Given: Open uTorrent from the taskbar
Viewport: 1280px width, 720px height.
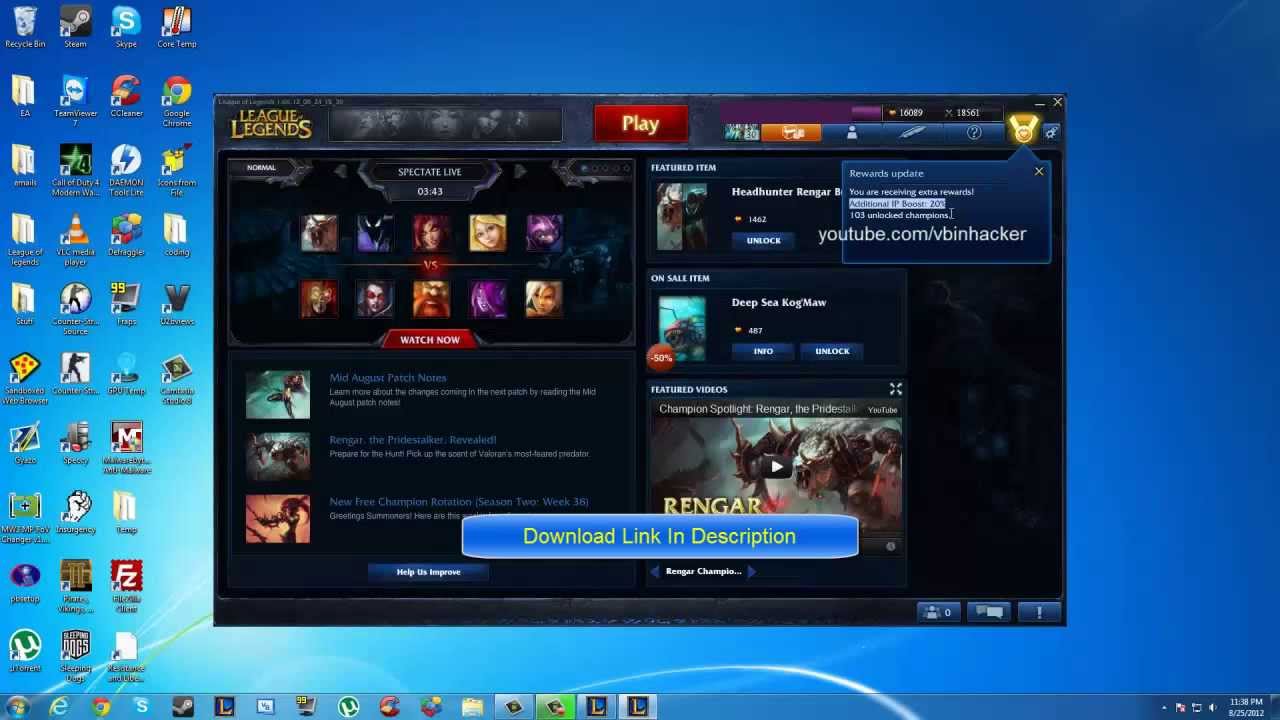Looking at the screenshot, I should tap(348, 707).
